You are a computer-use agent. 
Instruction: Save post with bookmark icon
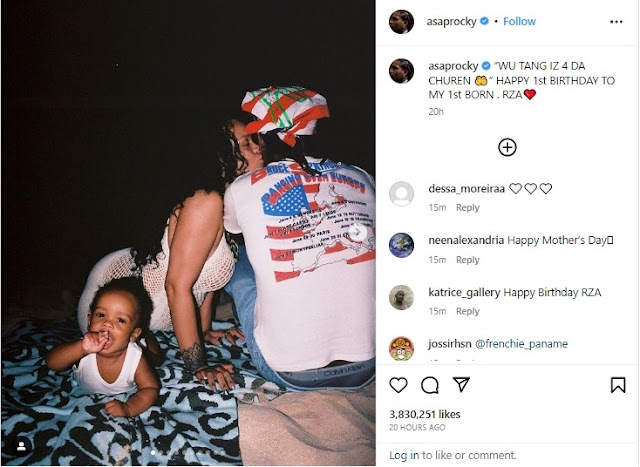pos(618,385)
